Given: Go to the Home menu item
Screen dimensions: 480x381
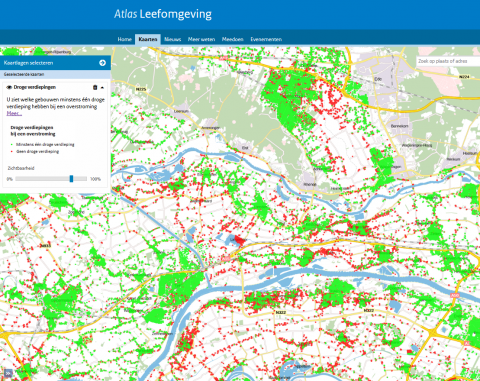Looking at the screenshot, I should 125,39.
